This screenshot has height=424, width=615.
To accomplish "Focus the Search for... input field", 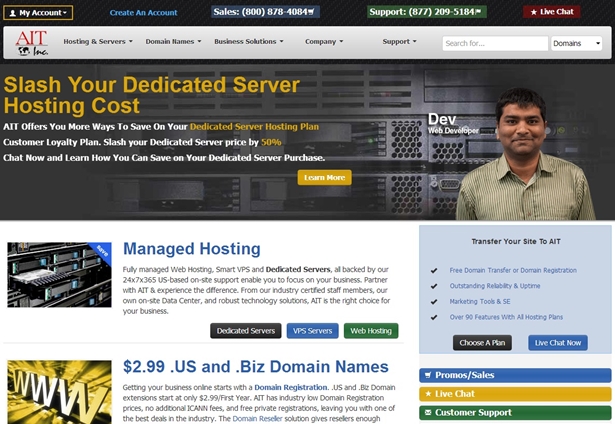I will 495,43.
